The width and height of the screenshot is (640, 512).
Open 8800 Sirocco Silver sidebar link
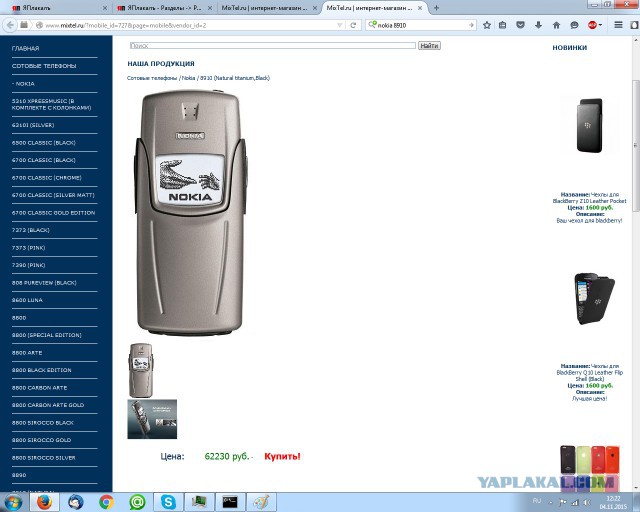pyautogui.click(x=44, y=458)
